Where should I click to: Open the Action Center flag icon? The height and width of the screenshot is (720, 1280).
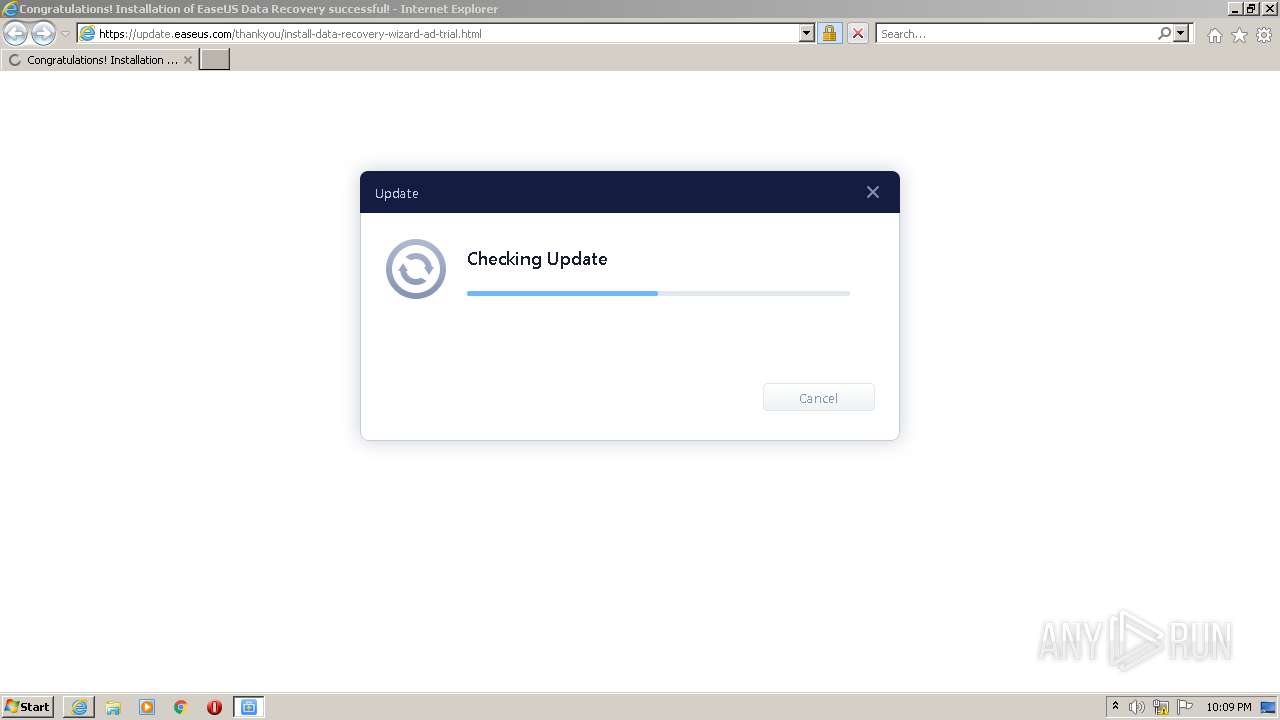(1185, 707)
